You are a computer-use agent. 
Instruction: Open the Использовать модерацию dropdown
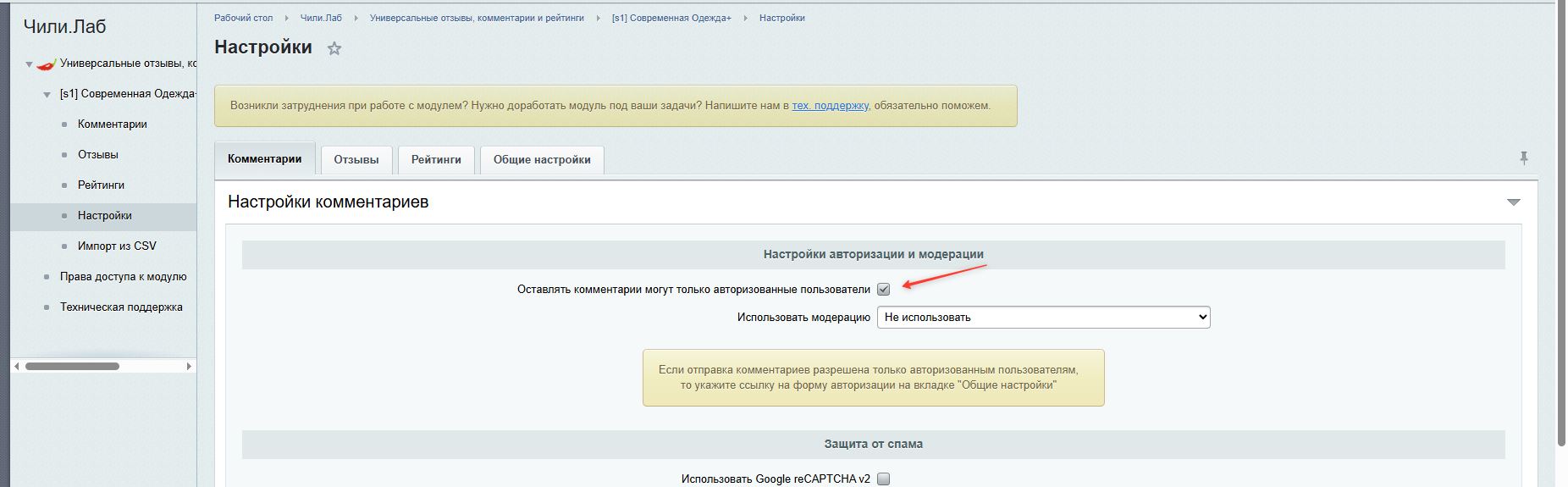pos(1043,318)
